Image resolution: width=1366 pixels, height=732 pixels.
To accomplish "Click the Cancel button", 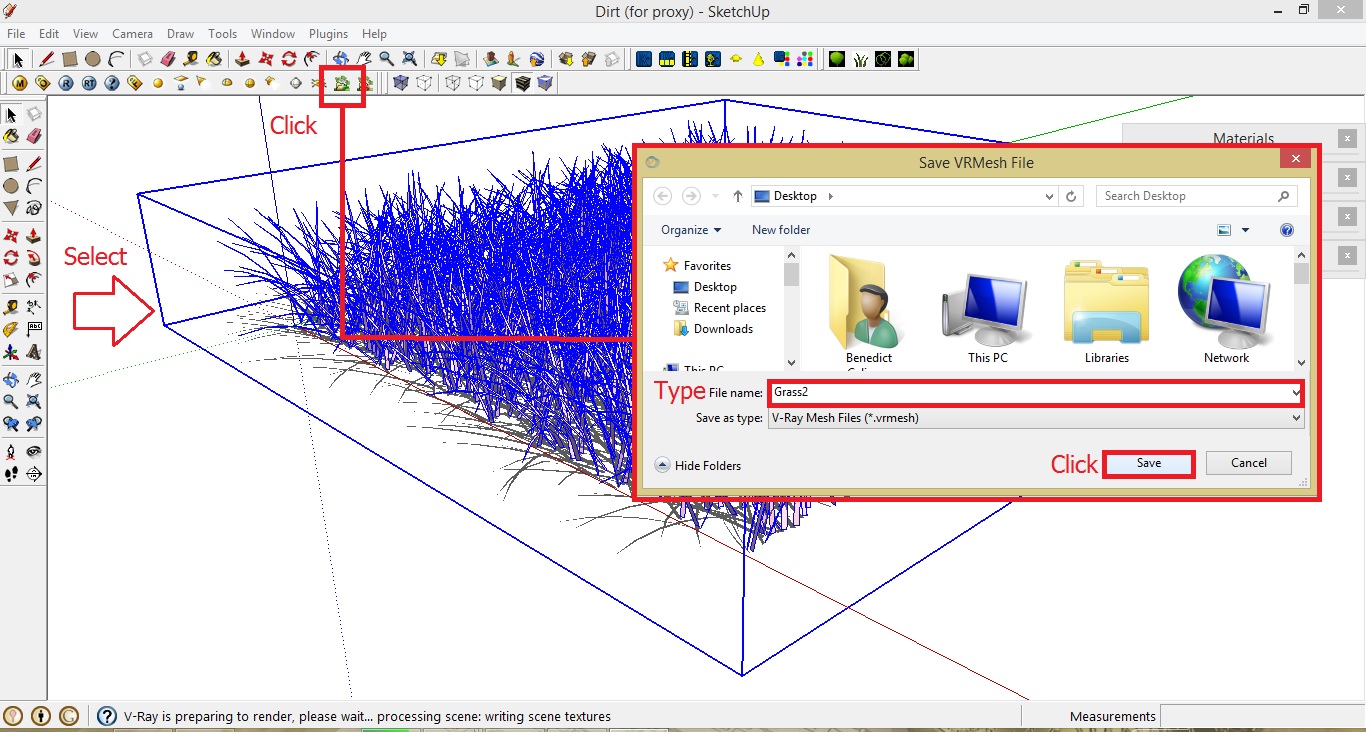I will click(x=1249, y=463).
